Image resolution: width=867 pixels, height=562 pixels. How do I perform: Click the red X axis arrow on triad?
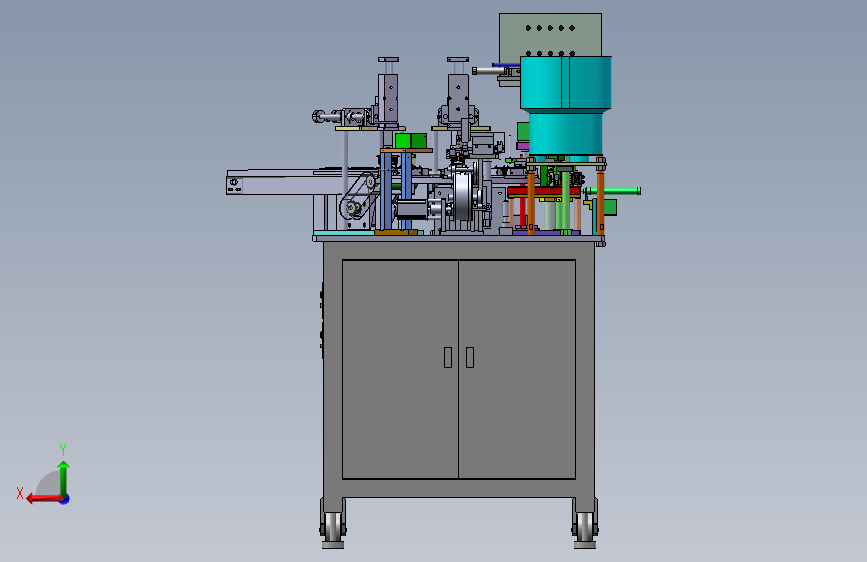click(x=44, y=499)
